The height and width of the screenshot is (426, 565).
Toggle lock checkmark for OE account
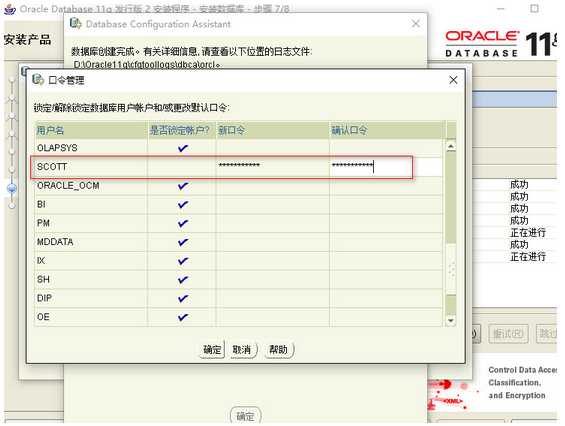tap(183, 317)
